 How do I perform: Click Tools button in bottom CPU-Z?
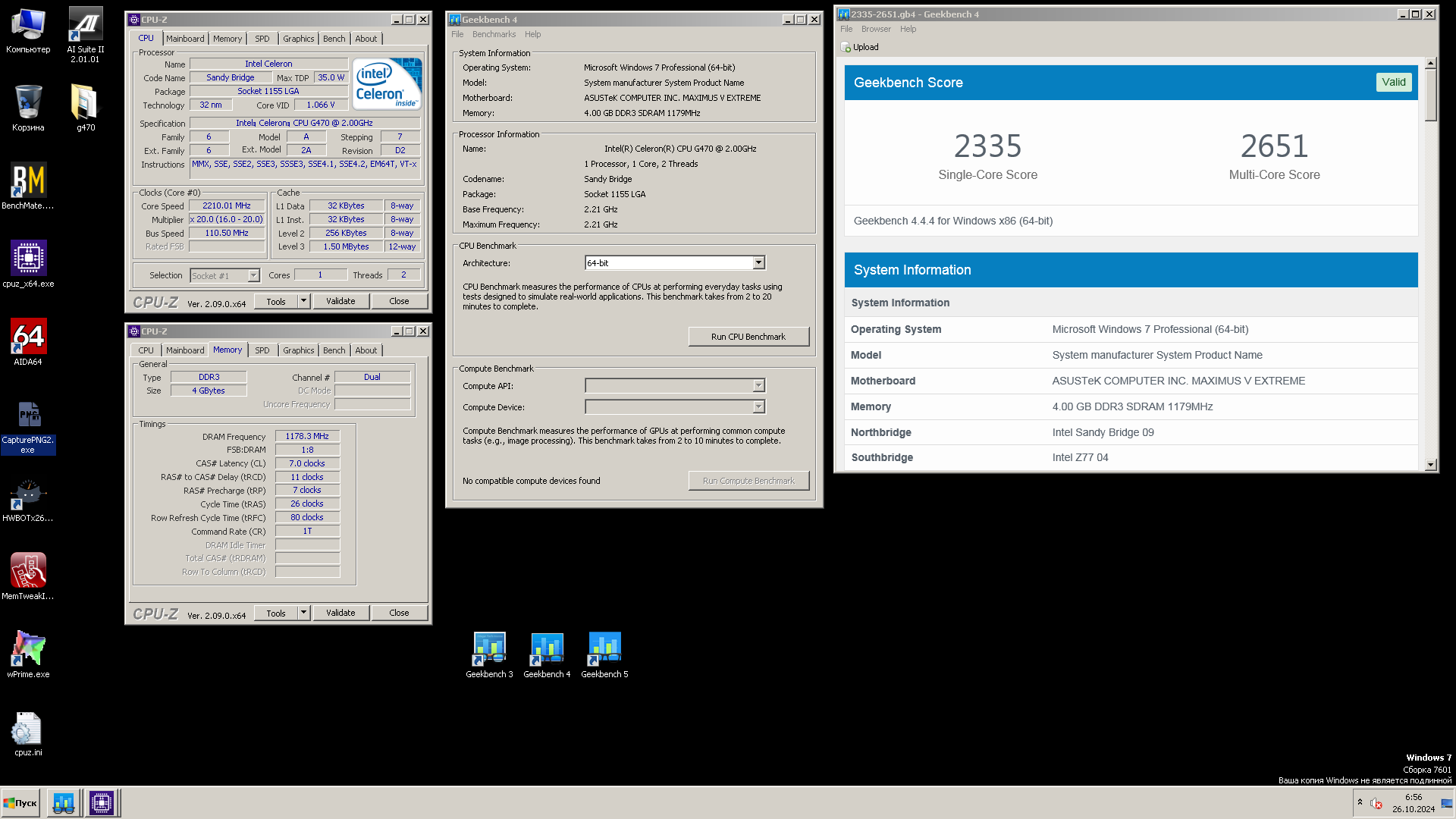tap(276, 613)
